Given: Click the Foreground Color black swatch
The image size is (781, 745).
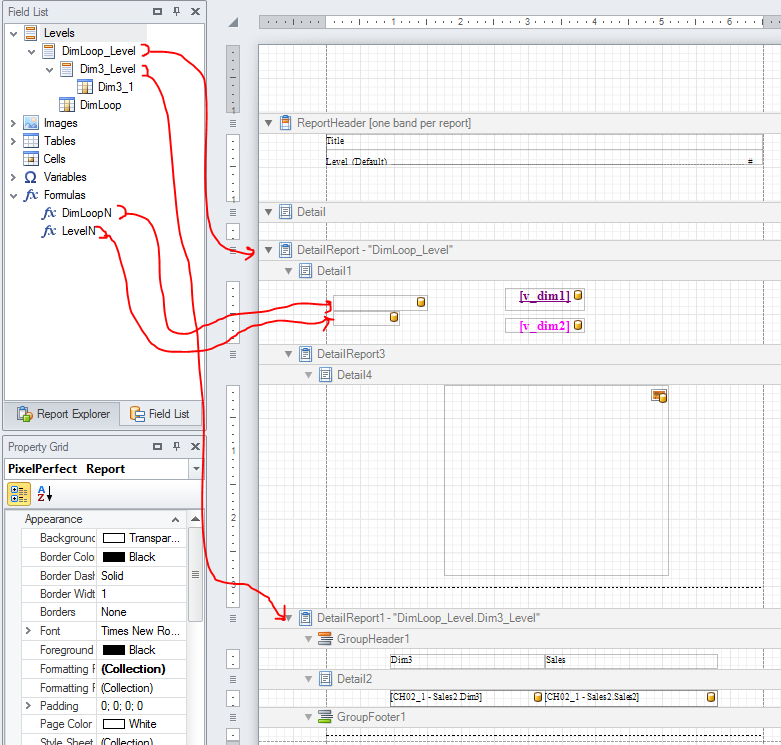Looking at the screenshot, I should click(x=113, y=650).
